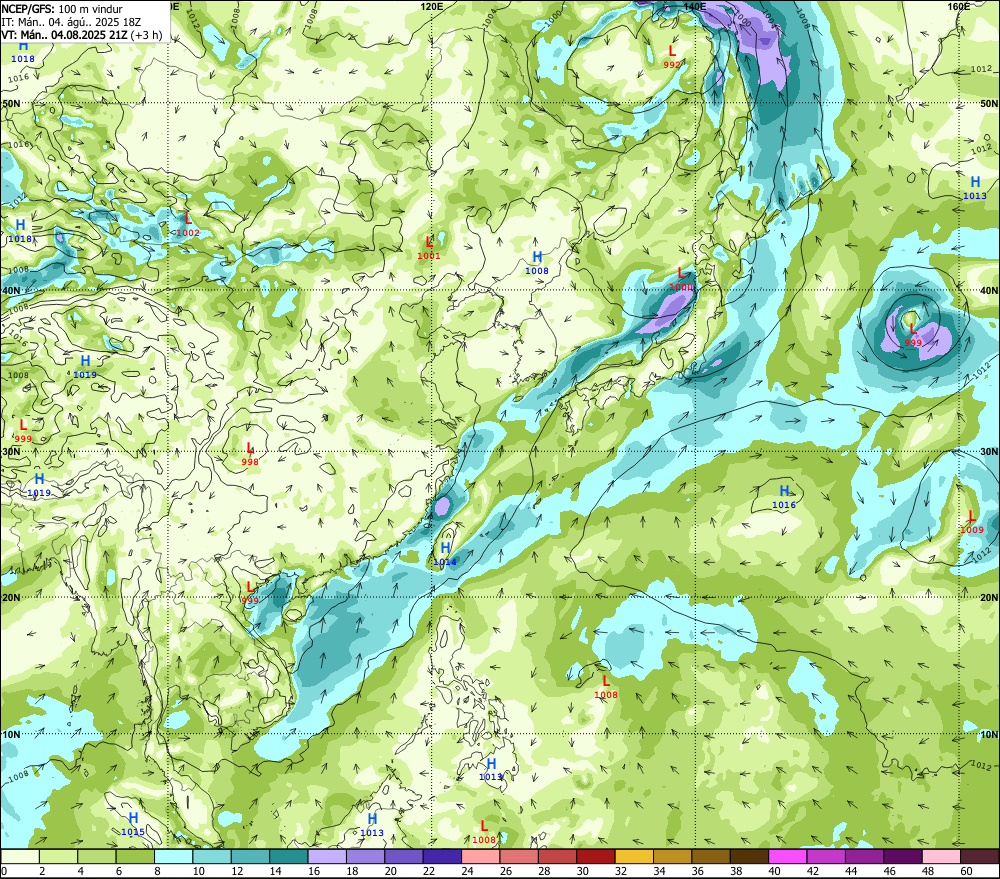Select legend value 24 below color bar

point(467,871)
